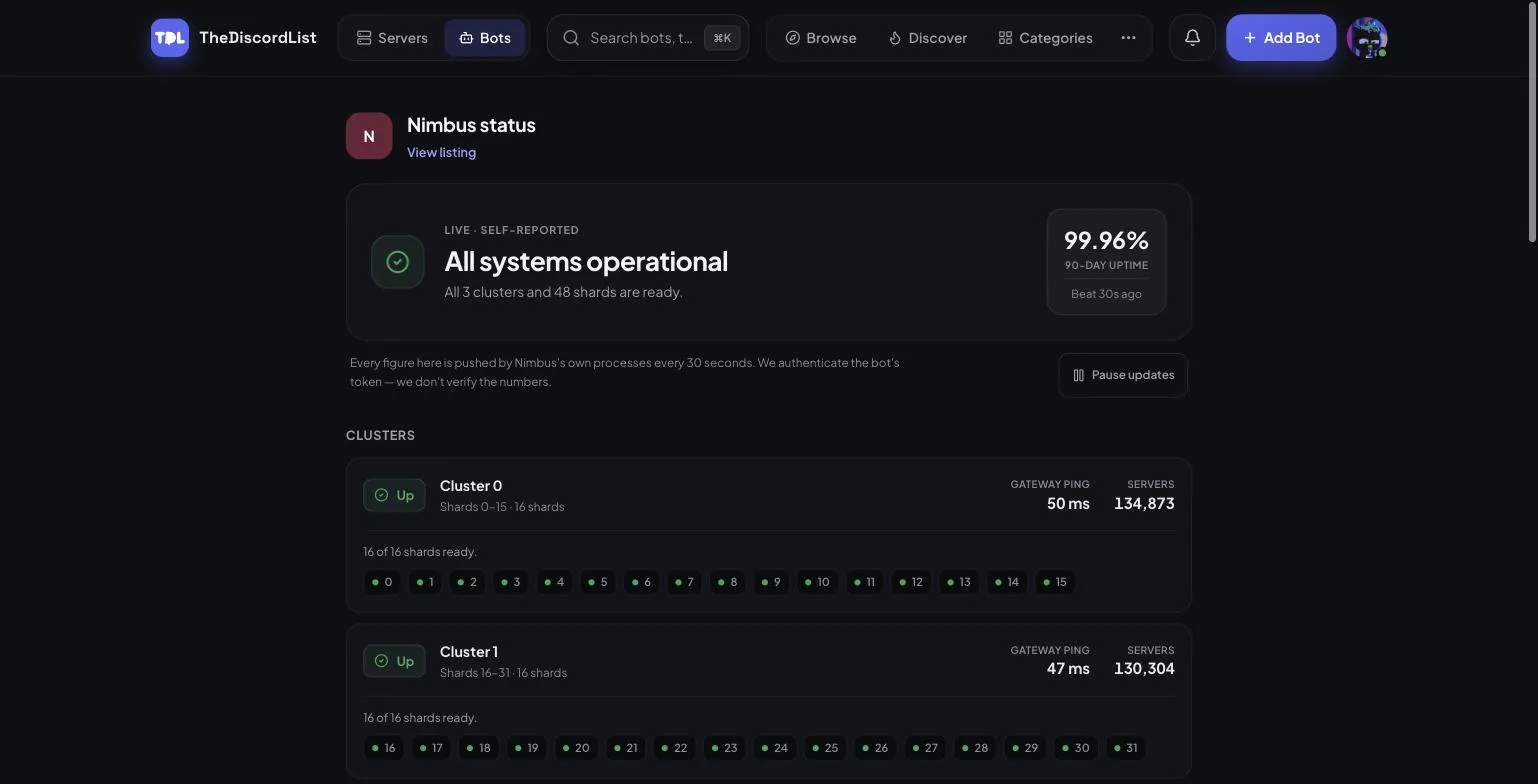Click the CLUSTERS section label

coord(380,435)
